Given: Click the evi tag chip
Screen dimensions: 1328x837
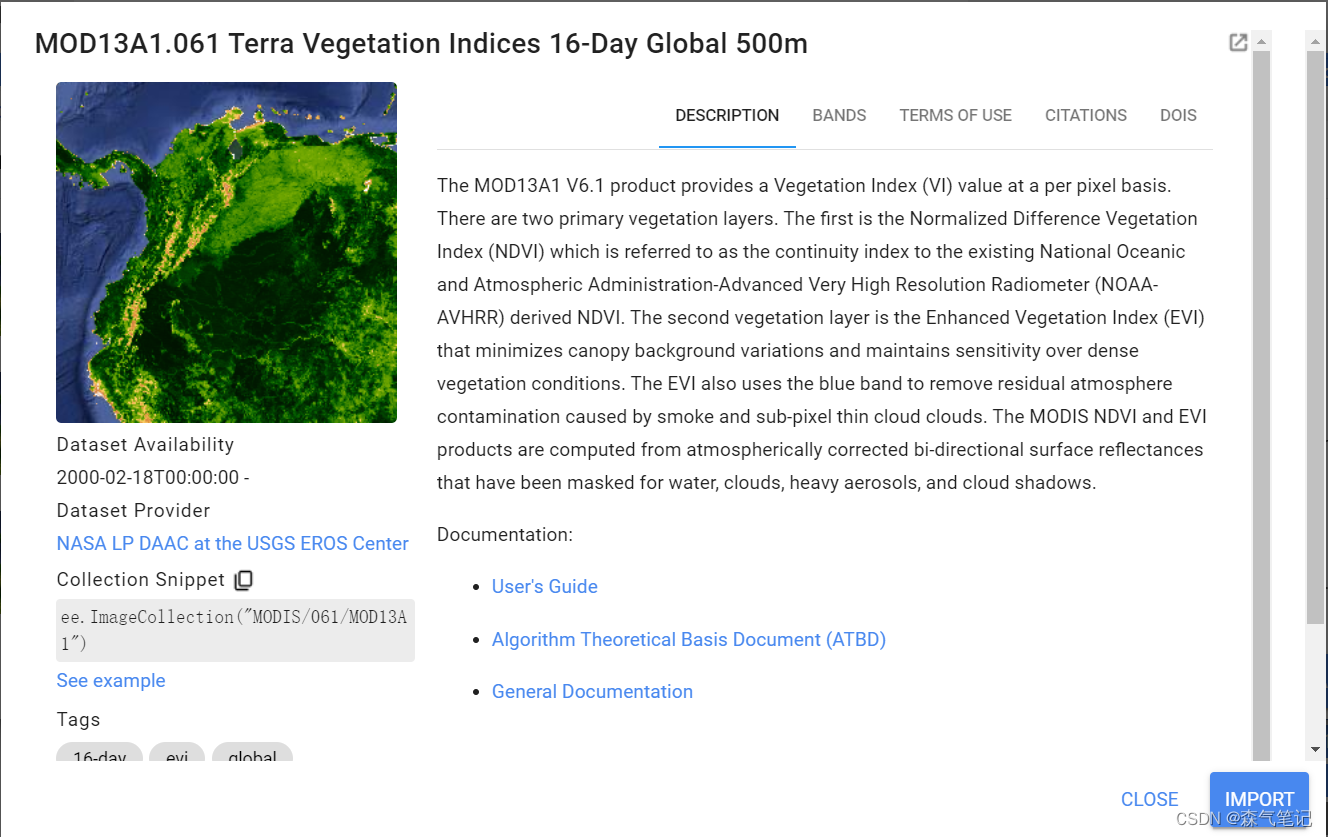Looking at the screenshot, I should click(177, 757).
